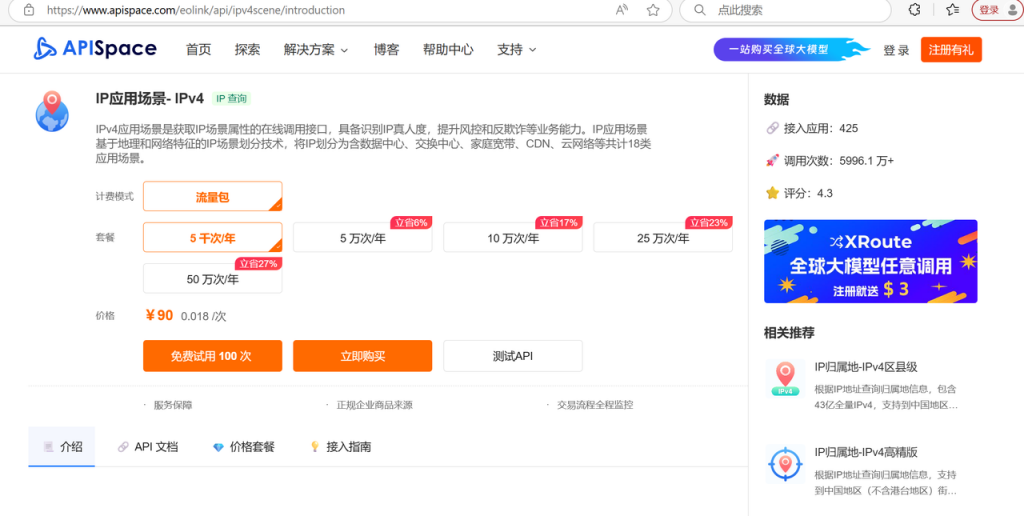Click the 正规企业商品来源 text
Image resolution: width=1024 pixels, height=516 pixels.
click(375, 405)
